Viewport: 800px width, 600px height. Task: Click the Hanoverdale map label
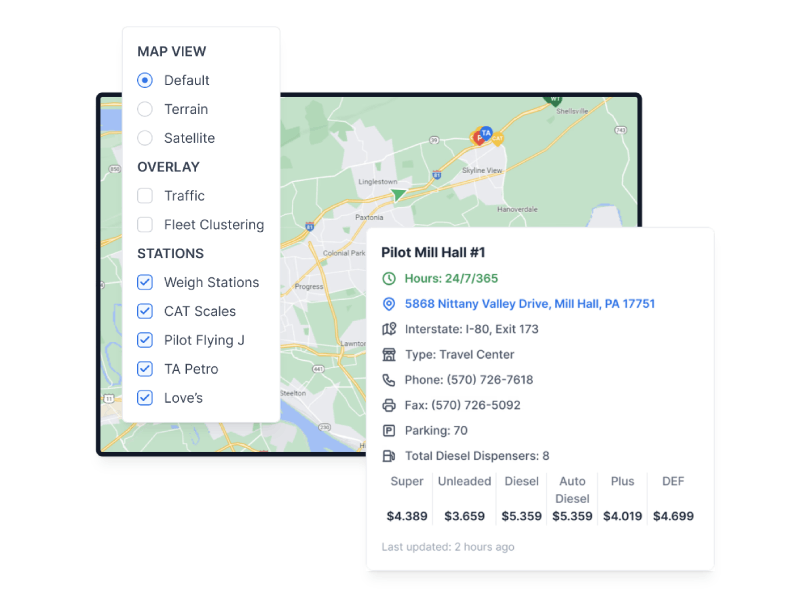[517, 209]
